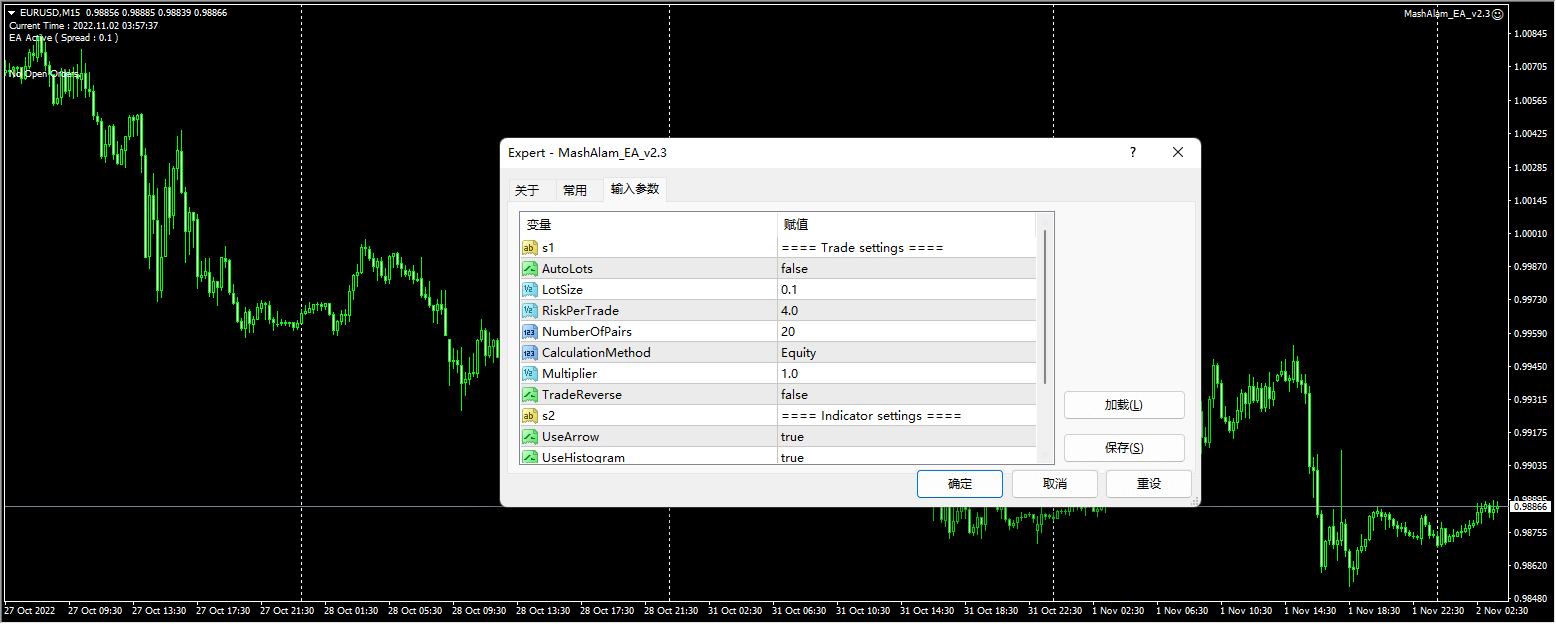The image size is (1556, 624).
Task: Edit the RiskPerTrade value 4.0
Action: tap(907, 311)
